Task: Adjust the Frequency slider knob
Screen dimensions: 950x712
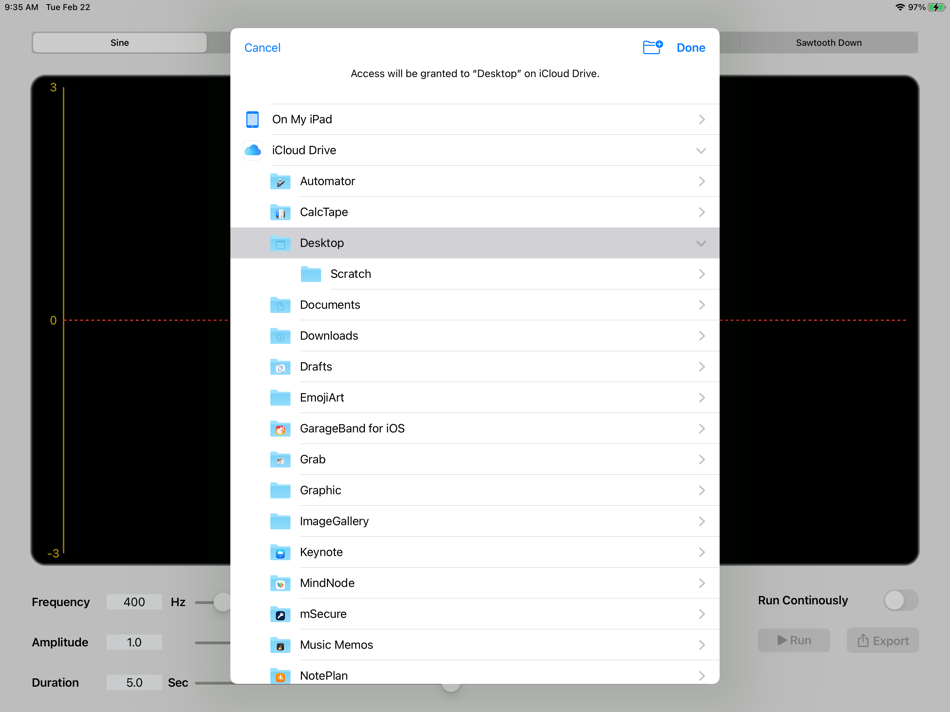Action: pyautogui.click(x=222, y=602)
